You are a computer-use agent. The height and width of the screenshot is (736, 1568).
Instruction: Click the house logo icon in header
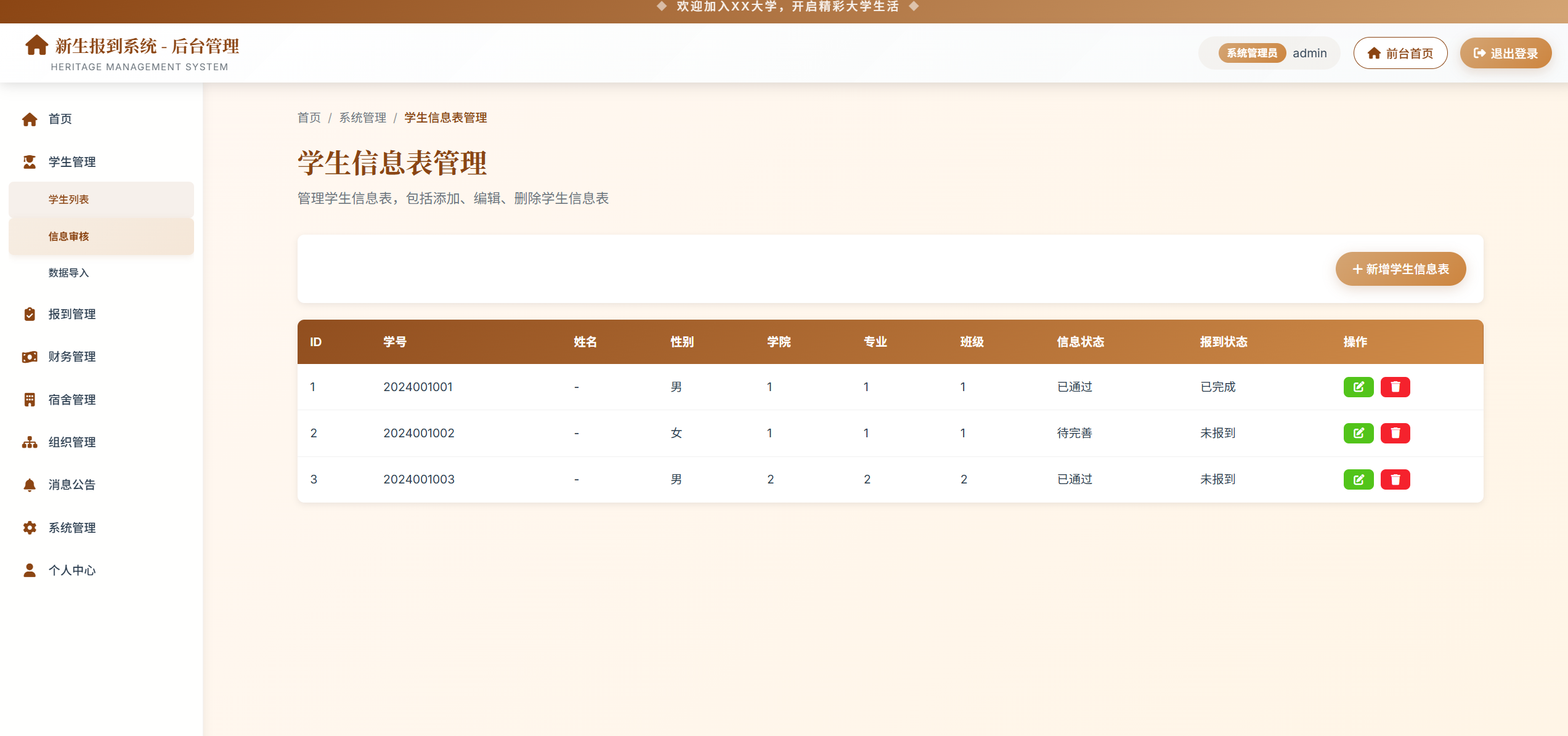click(36, 45)
